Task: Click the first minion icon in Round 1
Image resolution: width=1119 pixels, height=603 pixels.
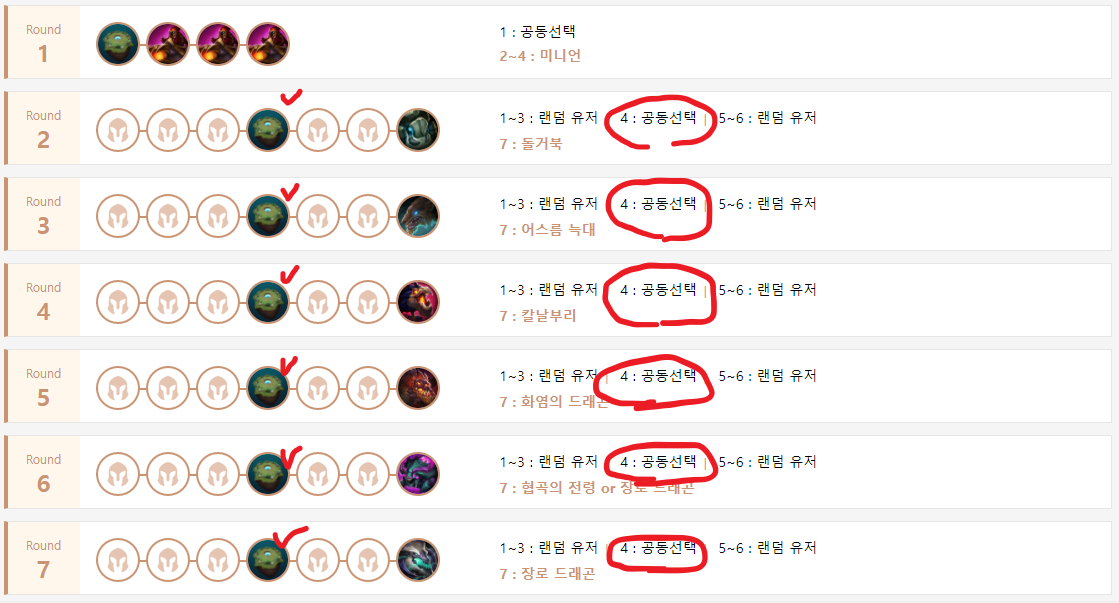Action: [168, 44]
